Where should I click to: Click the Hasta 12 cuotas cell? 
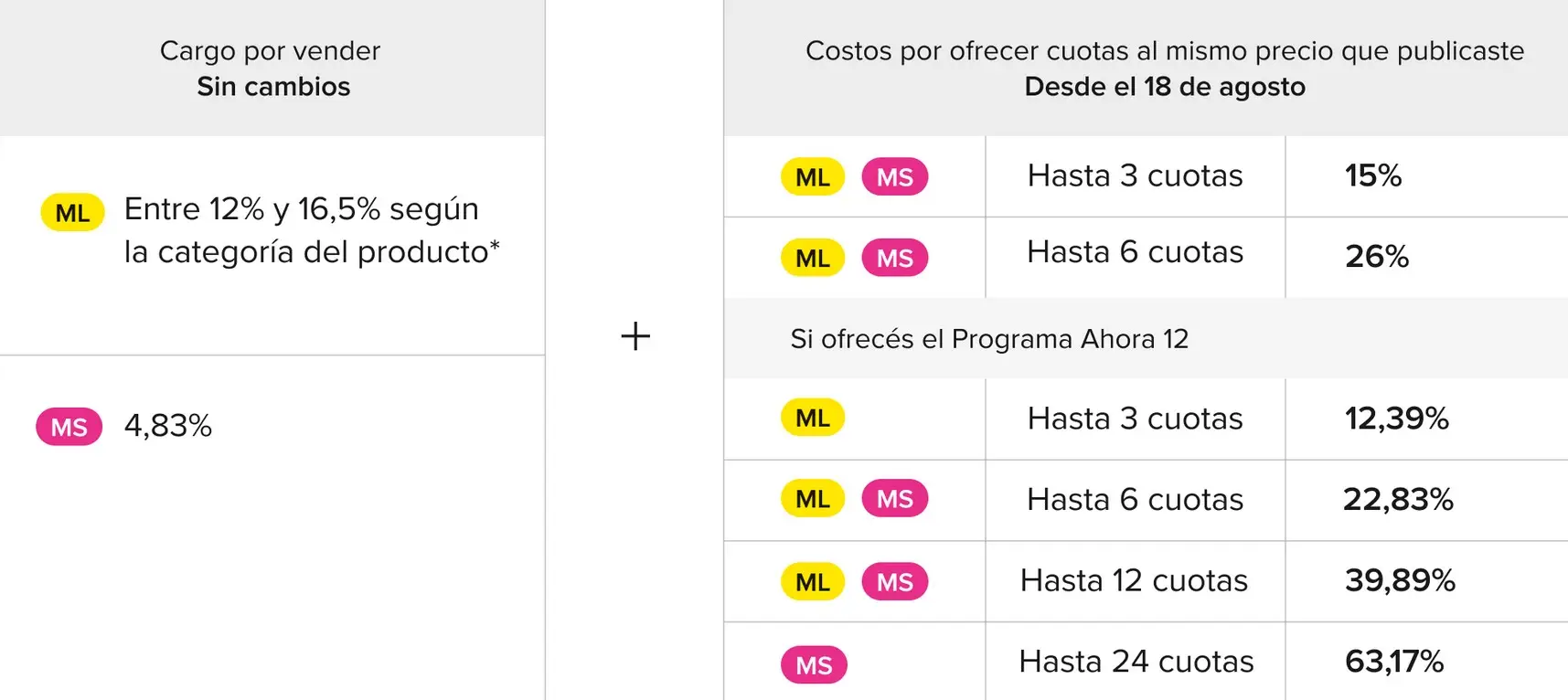pos(1136,581)
